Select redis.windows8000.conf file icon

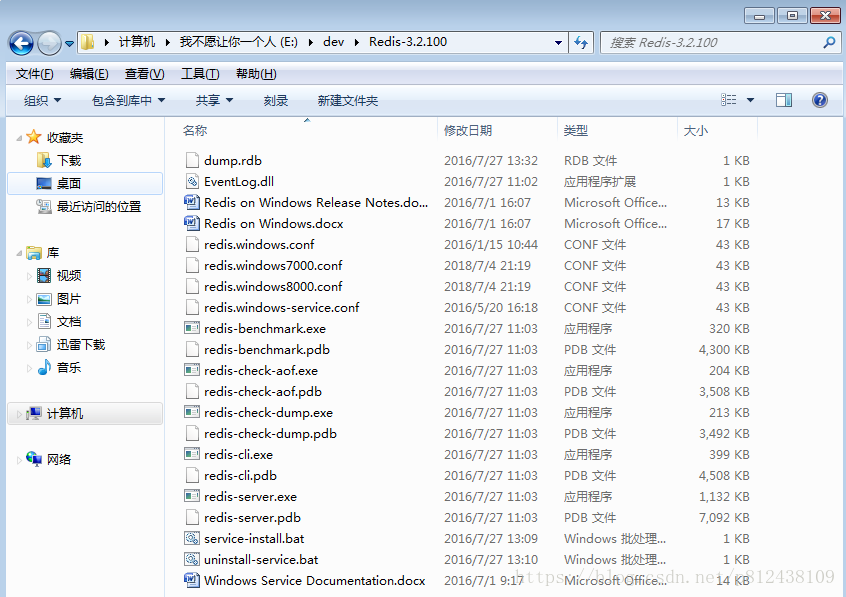(x=192, y=287)
